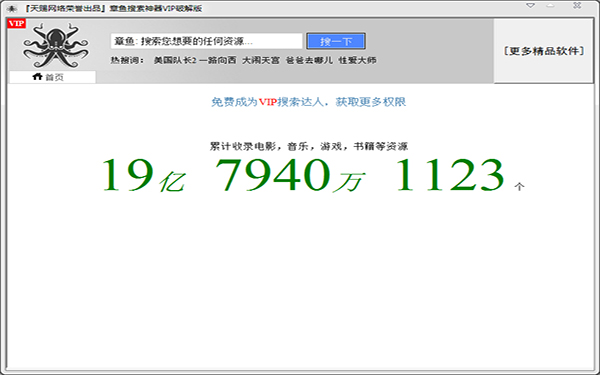Search hot keyword 一路向西
Screen dimensions: 600x375
[x=218, y=60]
